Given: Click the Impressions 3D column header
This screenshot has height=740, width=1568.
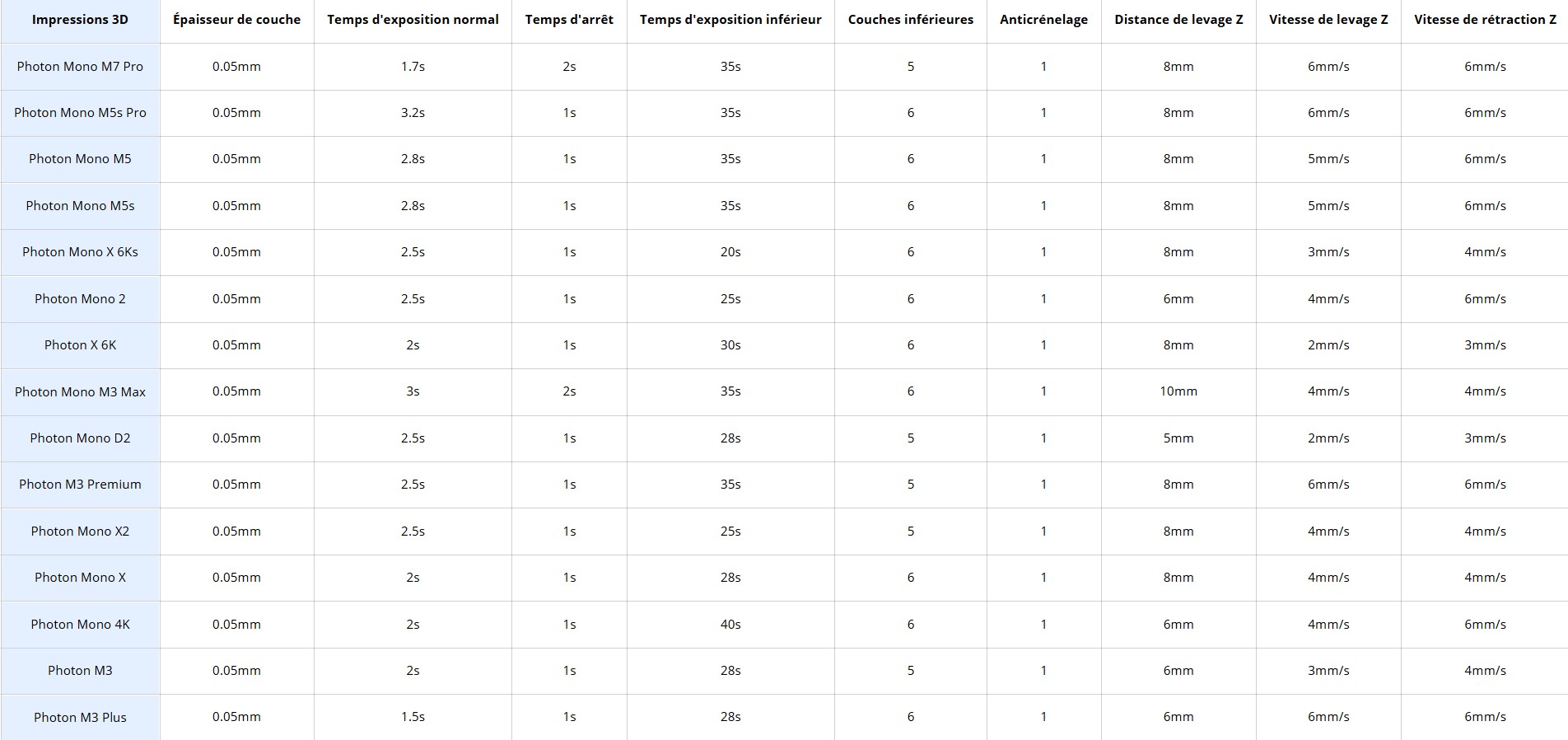Looking at the screenshot, I should [80, 20].
